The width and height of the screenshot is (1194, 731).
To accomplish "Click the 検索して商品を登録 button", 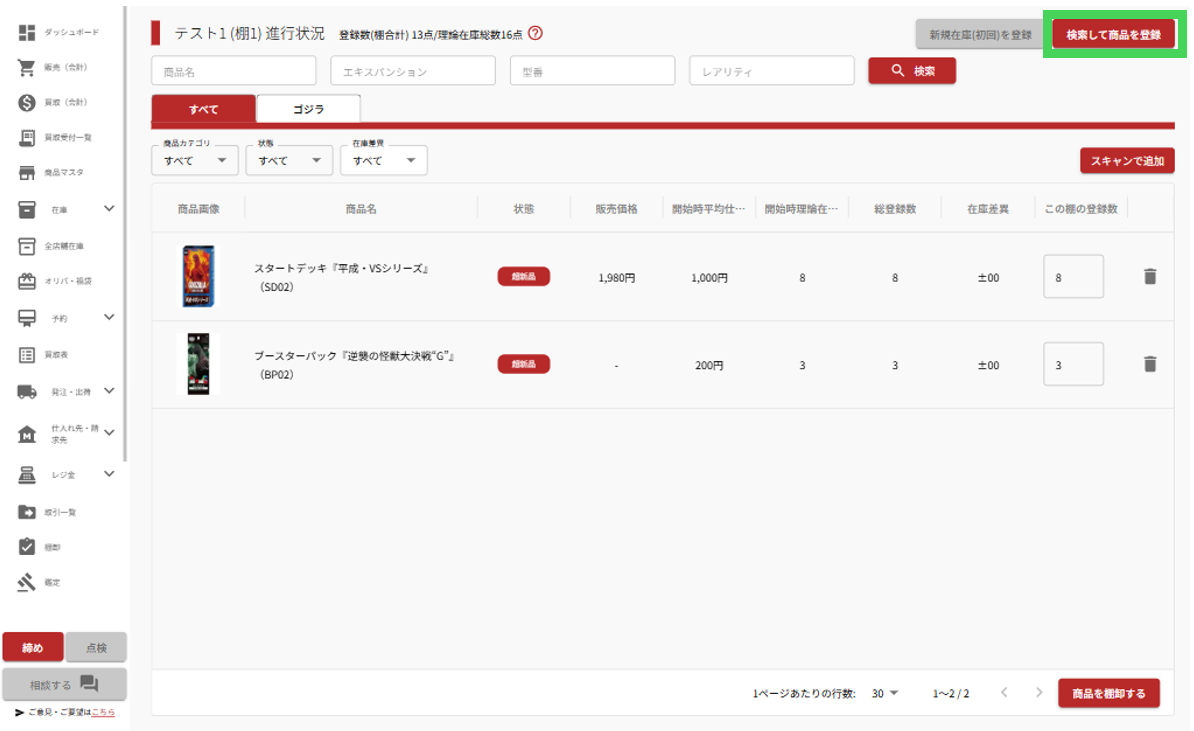I will click(x=1113, y=35).
